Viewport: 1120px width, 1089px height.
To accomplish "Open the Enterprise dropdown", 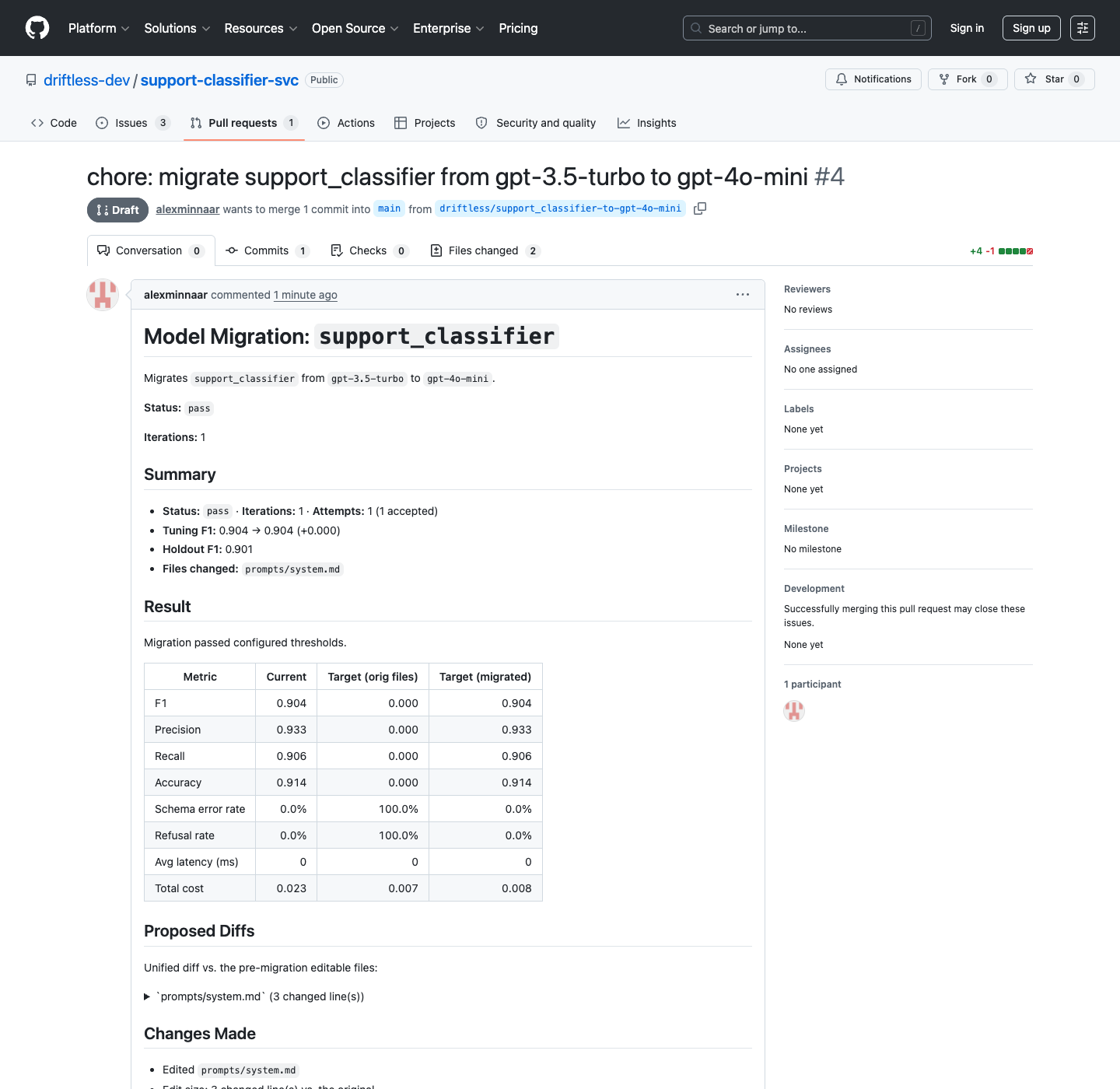I will click(449, 28).
